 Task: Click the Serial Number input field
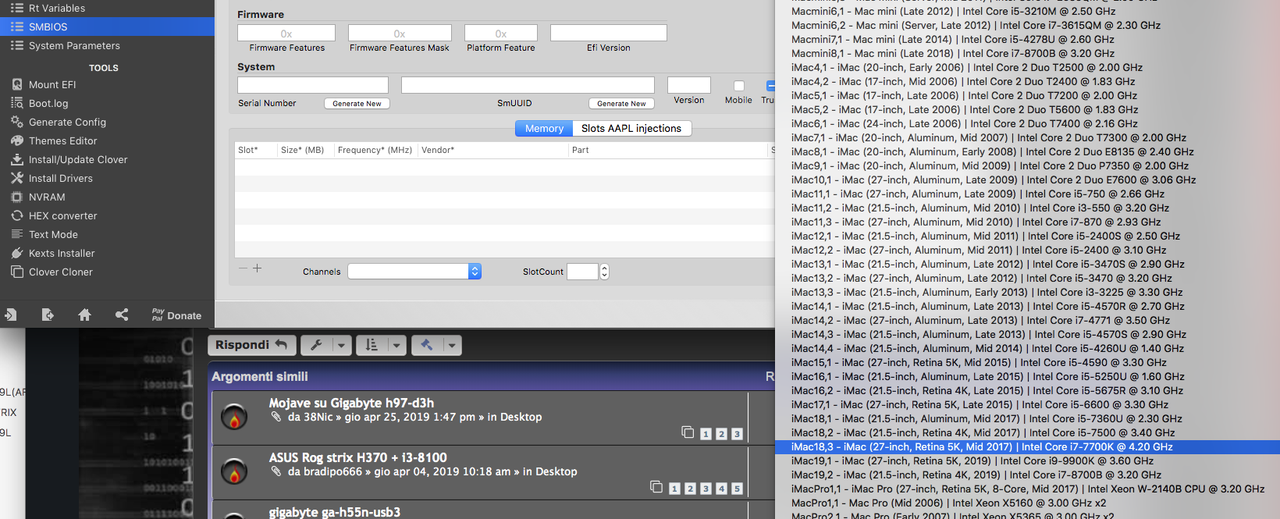pos(312,85)
